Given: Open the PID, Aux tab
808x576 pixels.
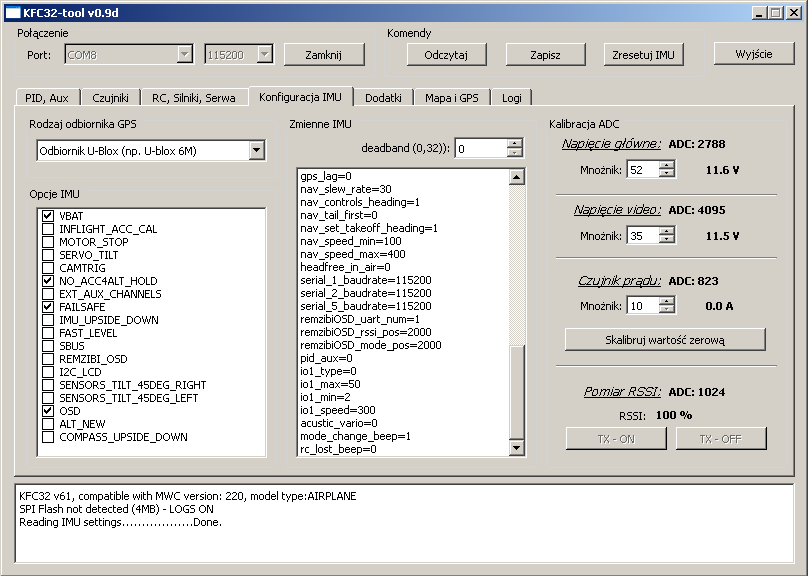Looking at the screenshot, I should tap(47, 97).
